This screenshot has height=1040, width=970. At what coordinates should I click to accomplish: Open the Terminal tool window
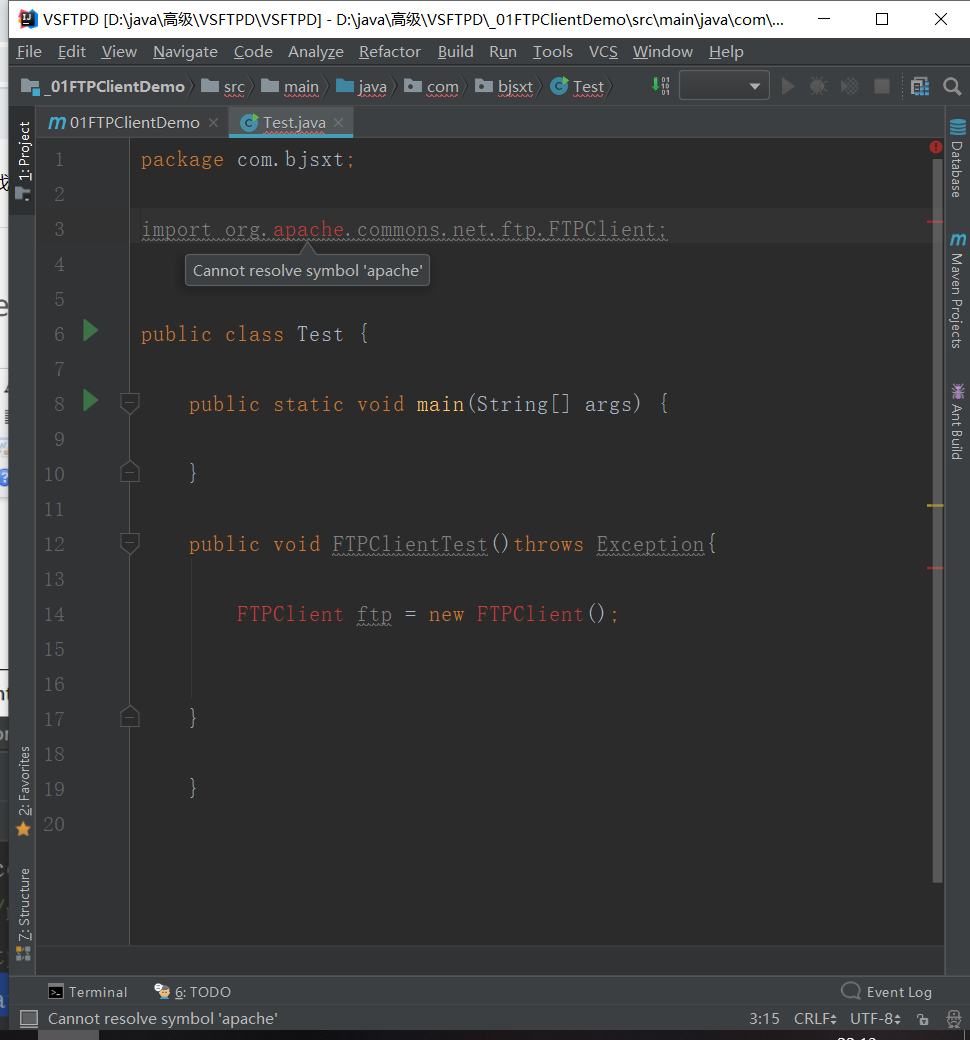coord(88,992)
